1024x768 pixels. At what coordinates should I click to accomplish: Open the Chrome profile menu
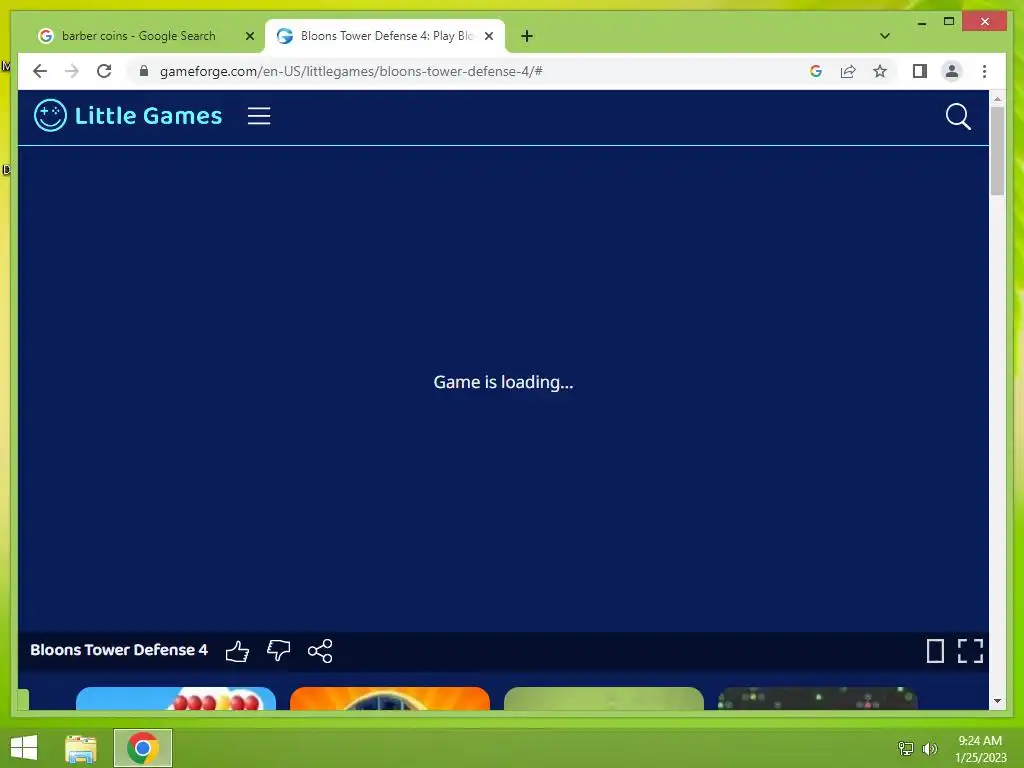point(952,71)
